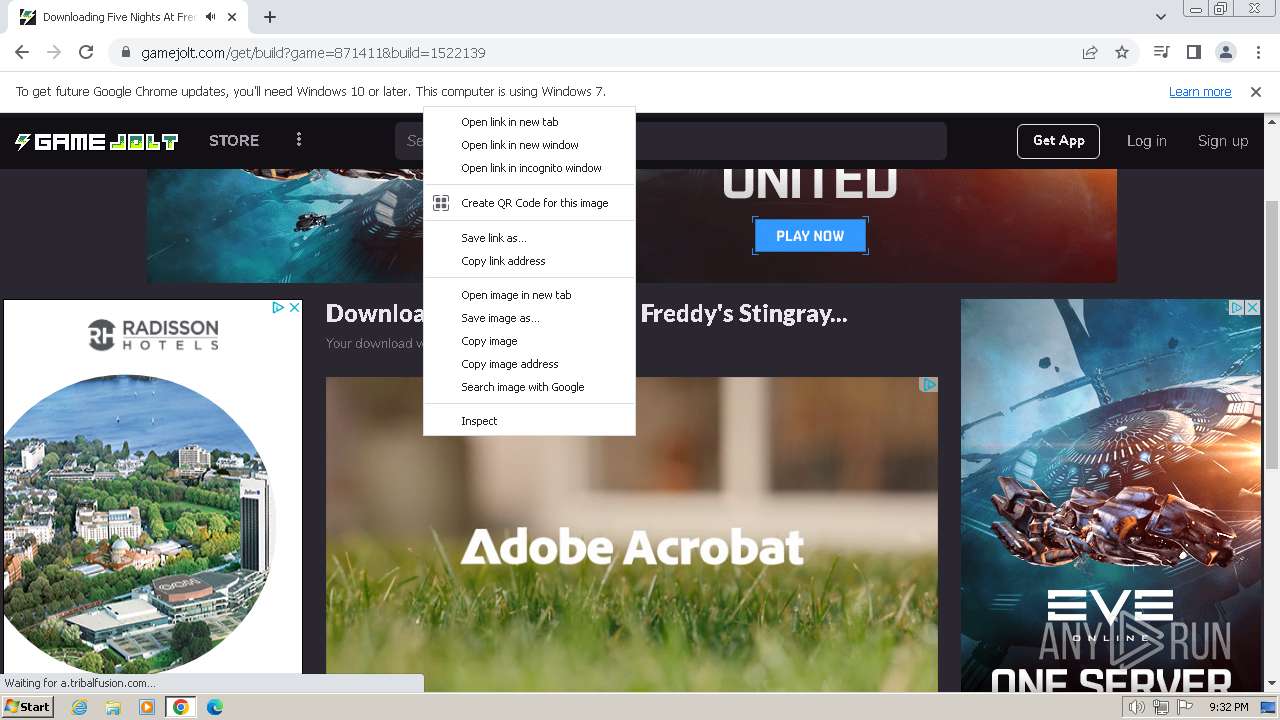The image size is (1280, 720).
Task: Select Open link in new window
Action: [529, 145]
